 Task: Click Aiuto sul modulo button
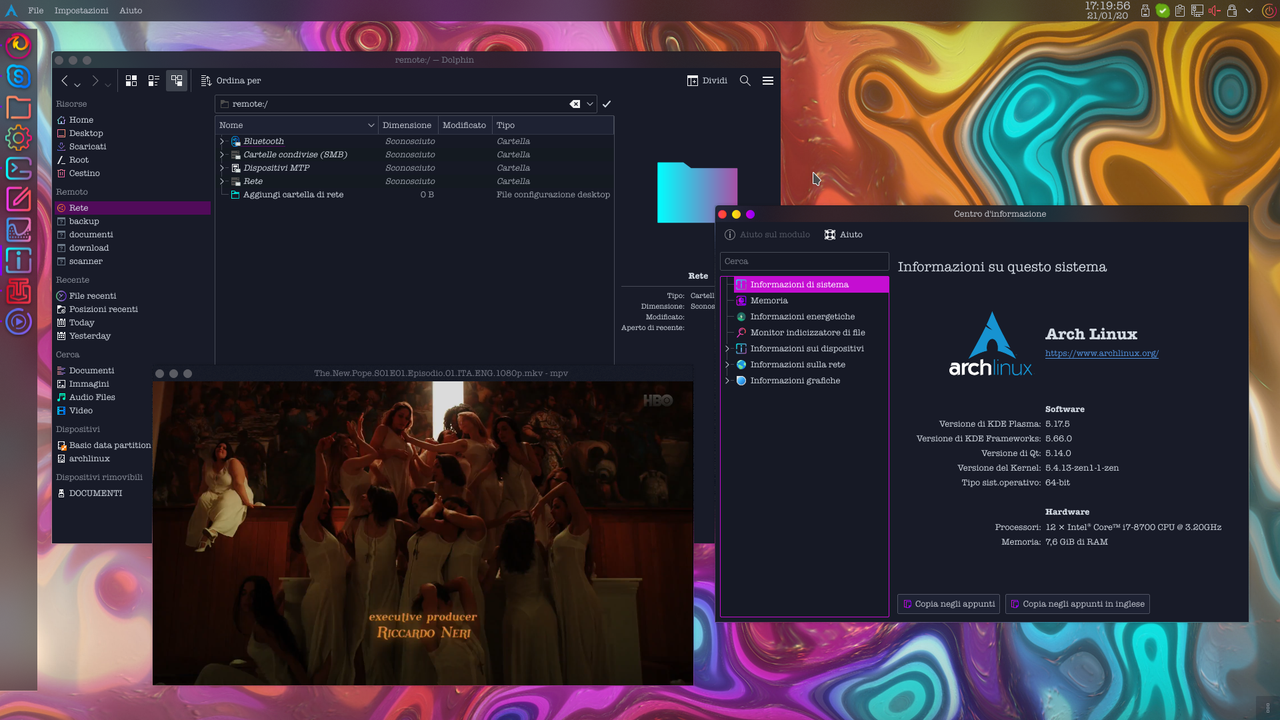[767, 235]
